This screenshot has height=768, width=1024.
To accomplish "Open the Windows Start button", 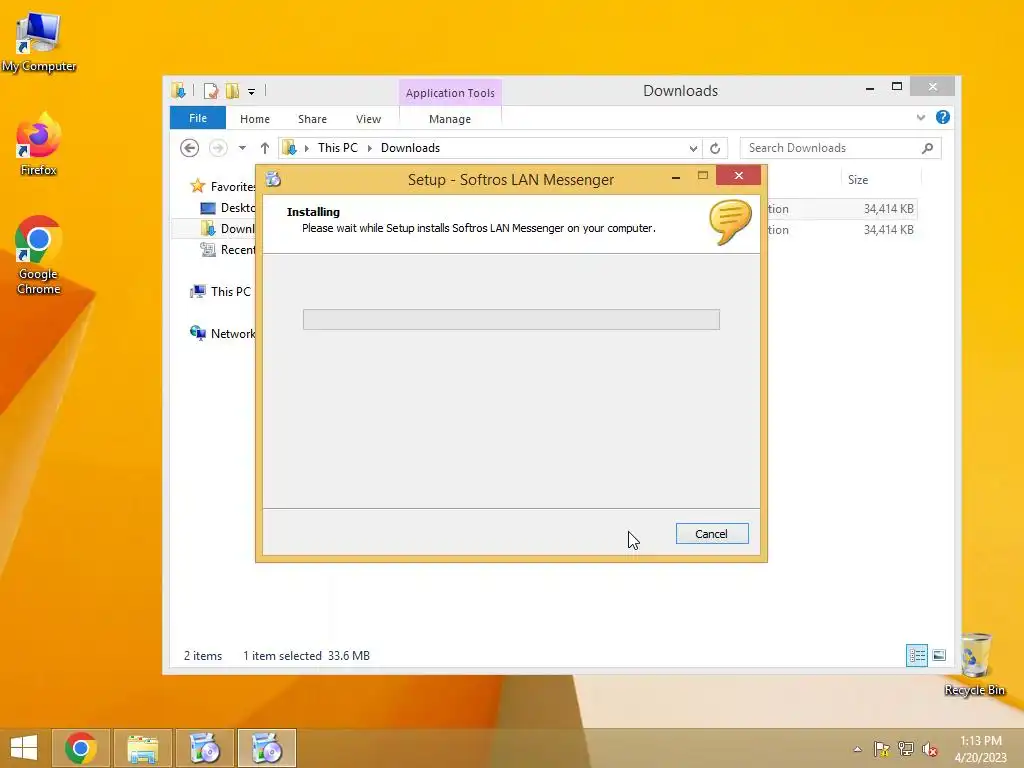I will coord(24,748).
